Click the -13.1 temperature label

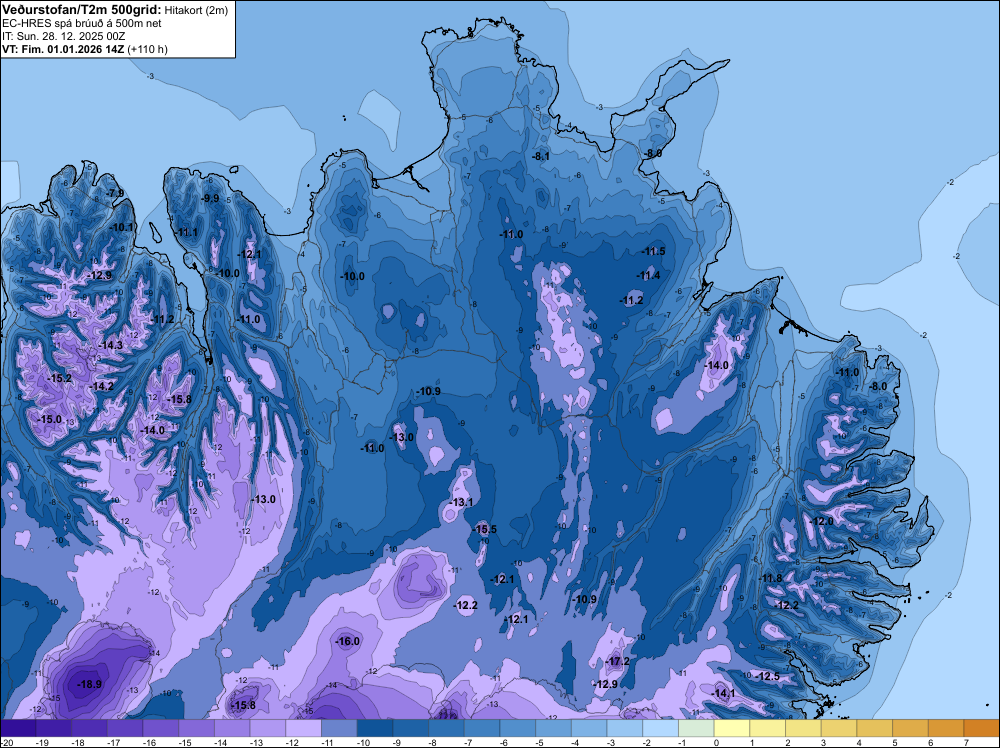[461, 502]
